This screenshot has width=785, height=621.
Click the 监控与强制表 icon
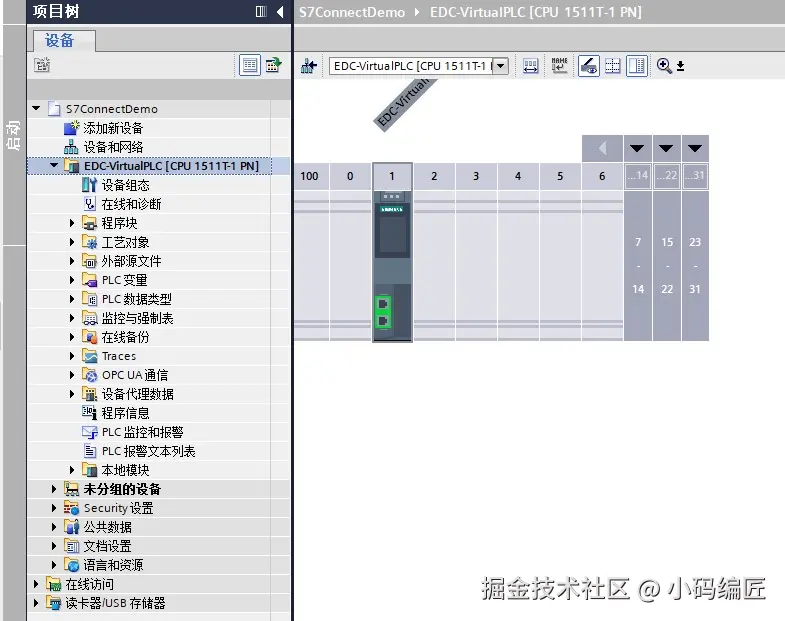coord(89,318)
